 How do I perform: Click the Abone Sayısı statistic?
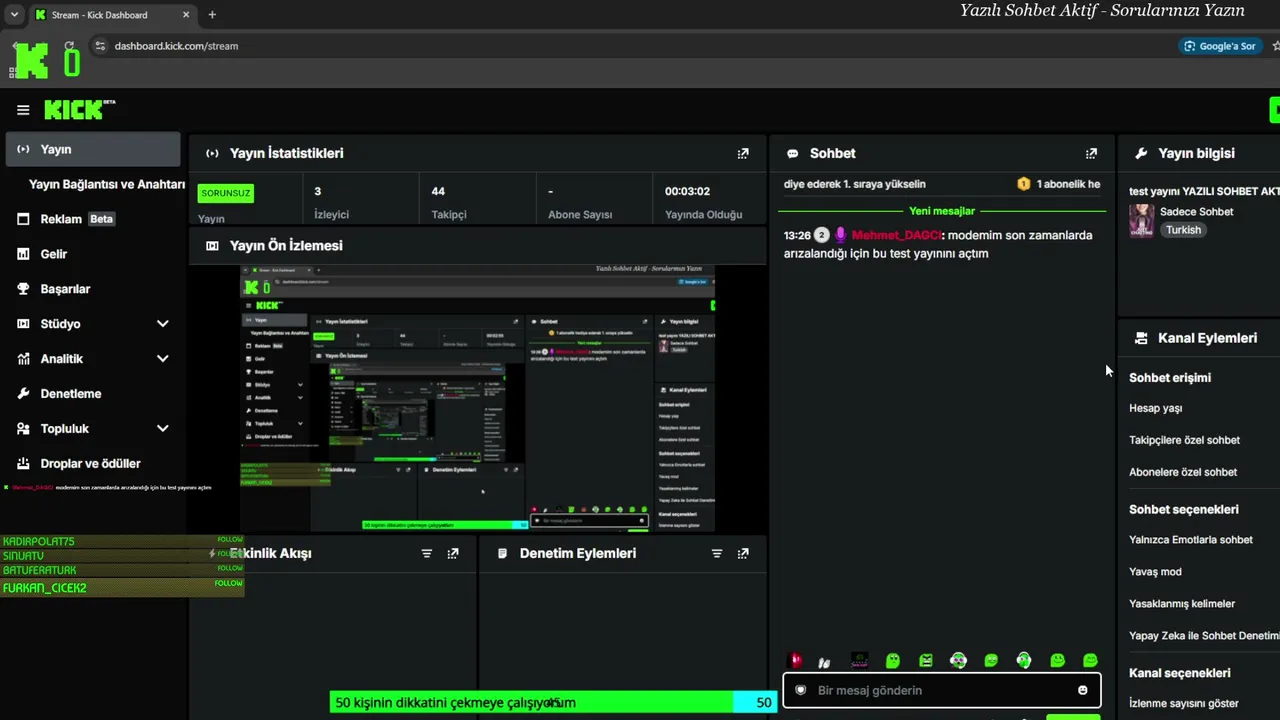[580, 202]
